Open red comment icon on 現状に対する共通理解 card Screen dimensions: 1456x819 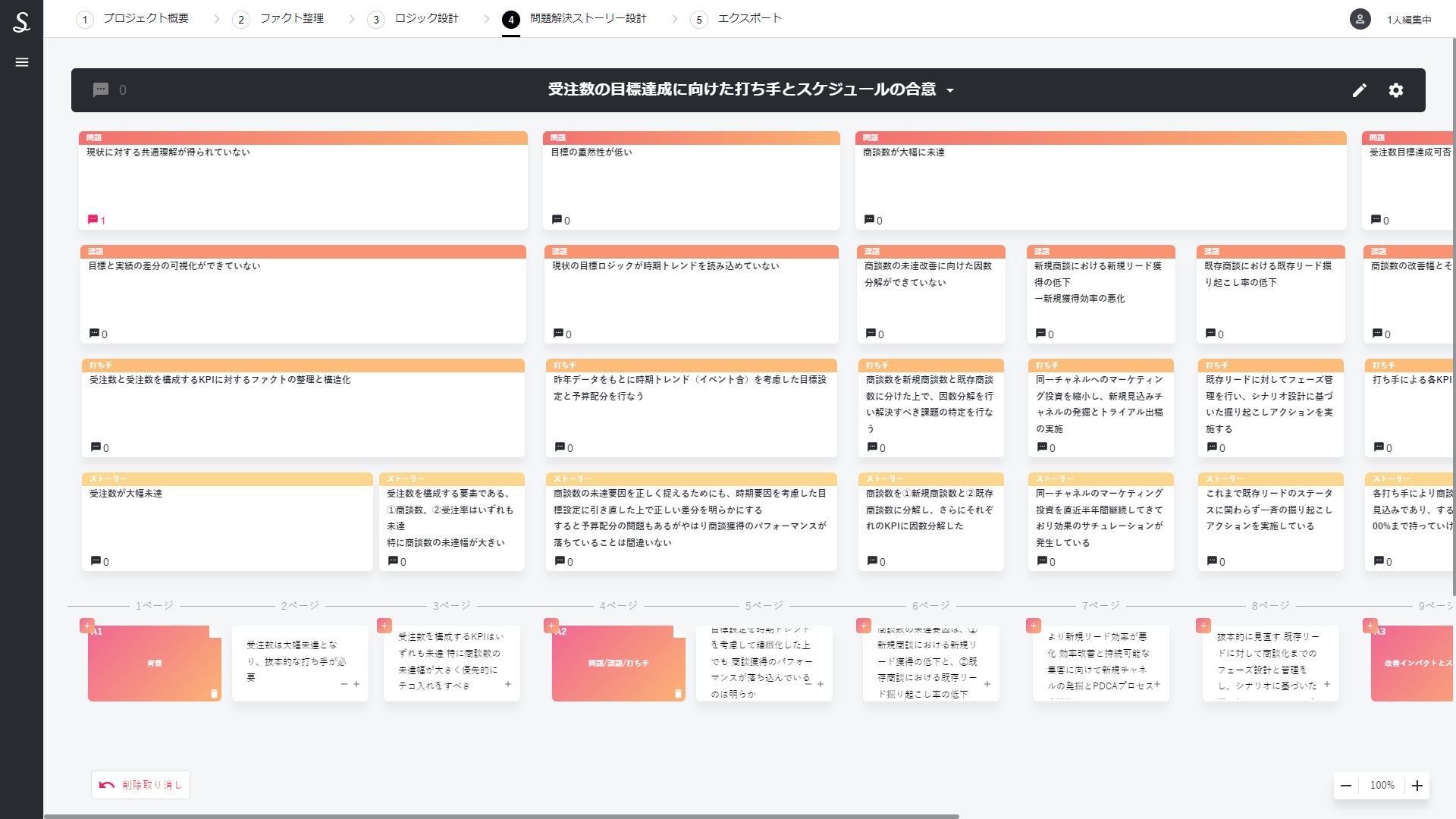pyautogui.click(x=93, y=220)
